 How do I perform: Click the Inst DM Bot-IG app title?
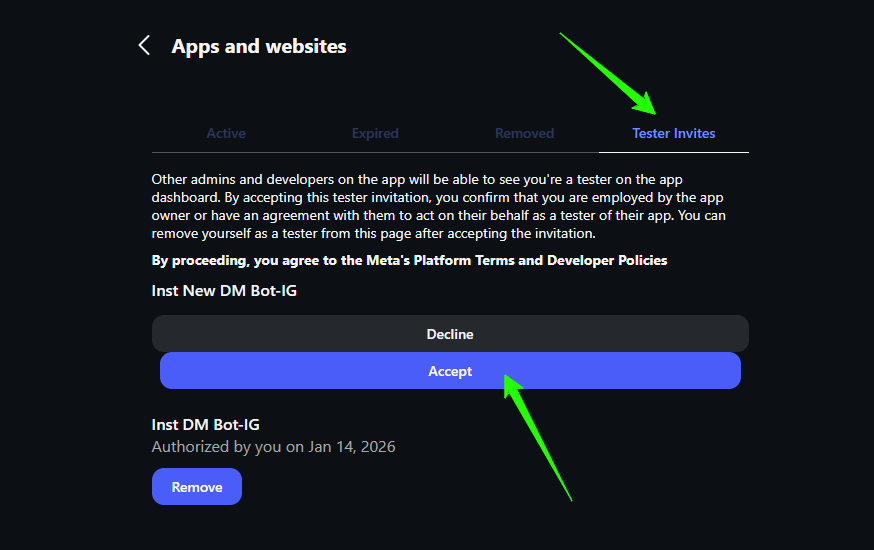click(x=205, y=425)
